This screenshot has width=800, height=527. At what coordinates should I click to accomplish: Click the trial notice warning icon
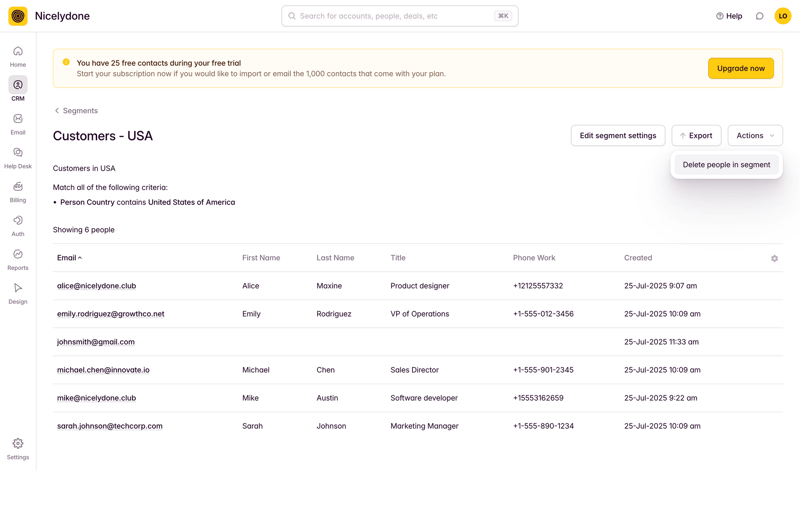66,62
